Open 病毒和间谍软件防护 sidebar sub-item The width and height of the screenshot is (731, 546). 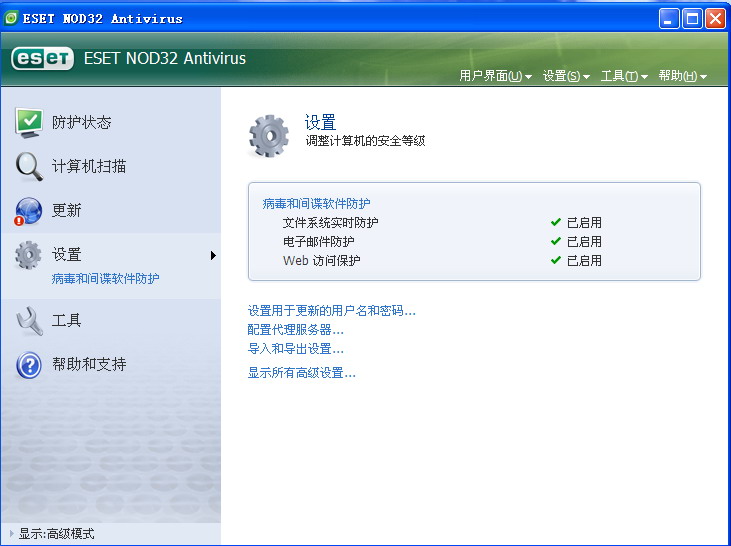tap(105, 279)
